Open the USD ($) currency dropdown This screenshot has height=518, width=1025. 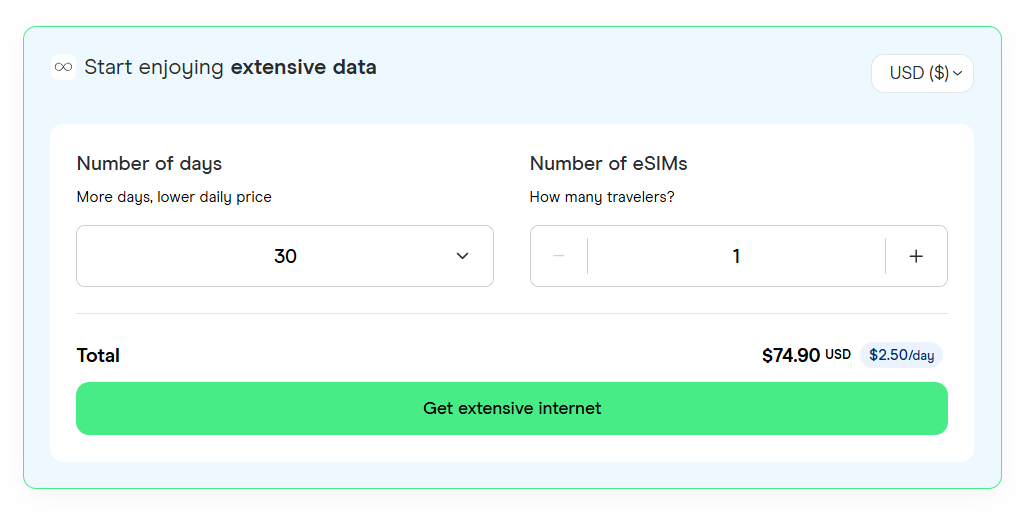[x=922, y=73]
